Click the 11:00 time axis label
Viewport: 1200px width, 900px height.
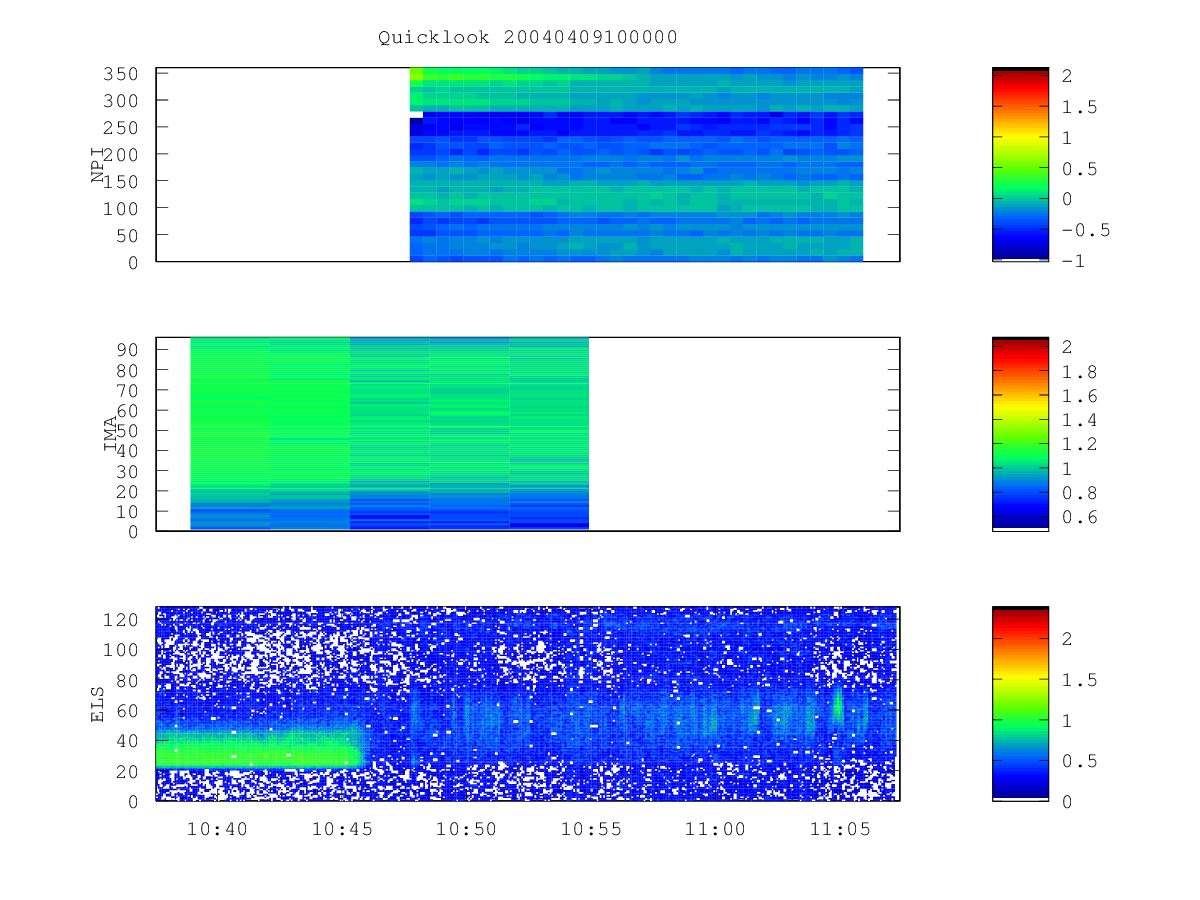[714, 829]
